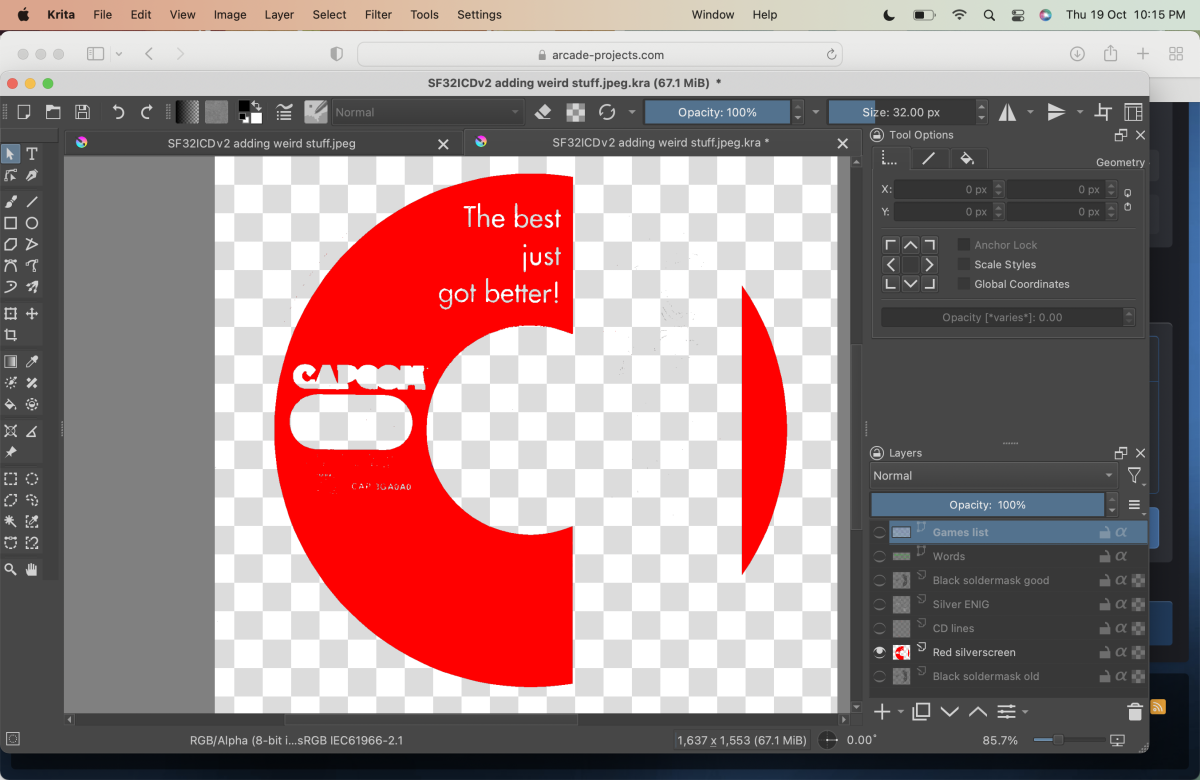This screenshot has width=1200, height=780.
Task: Select the Text tool in the toolbox
Action: [32, 153]
